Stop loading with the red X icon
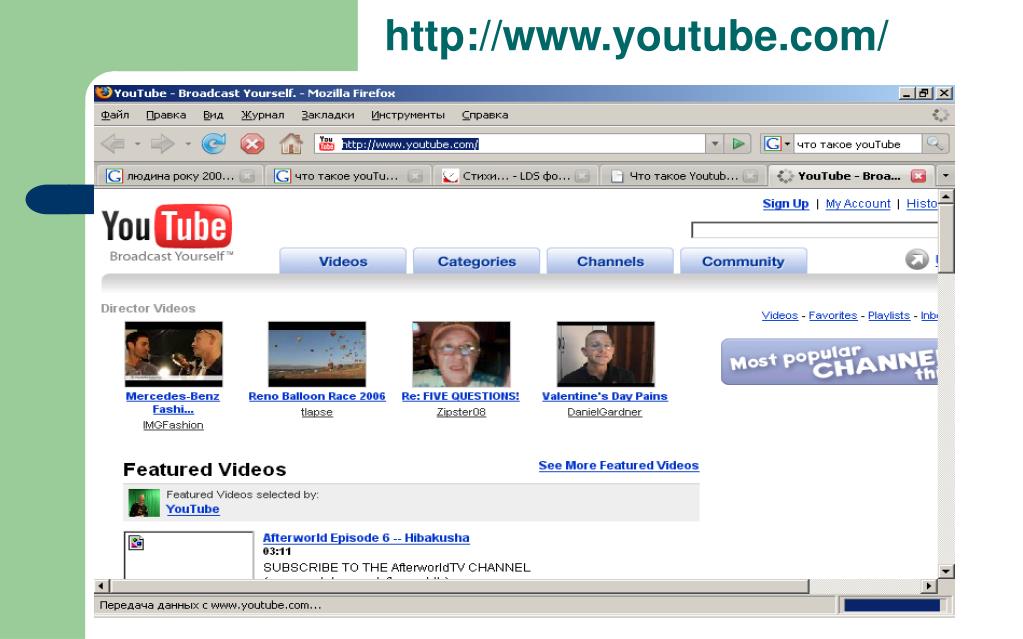 (x=252, y=143)
